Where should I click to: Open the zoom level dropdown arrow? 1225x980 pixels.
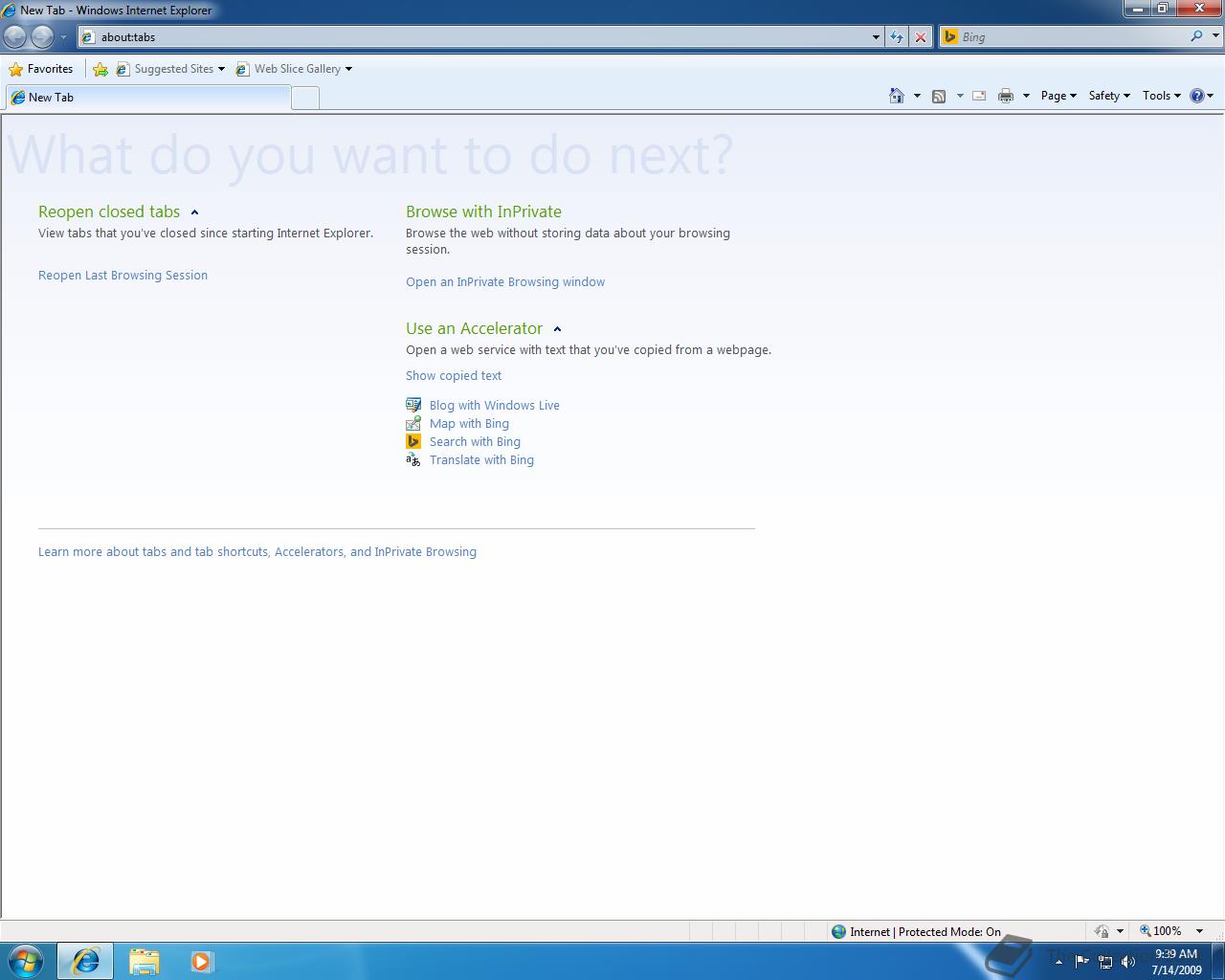coord(1199,931)
